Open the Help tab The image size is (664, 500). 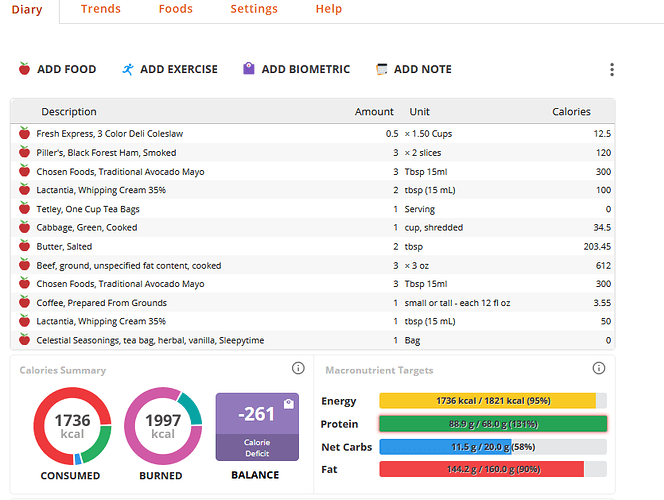click(x=329, y=9)
